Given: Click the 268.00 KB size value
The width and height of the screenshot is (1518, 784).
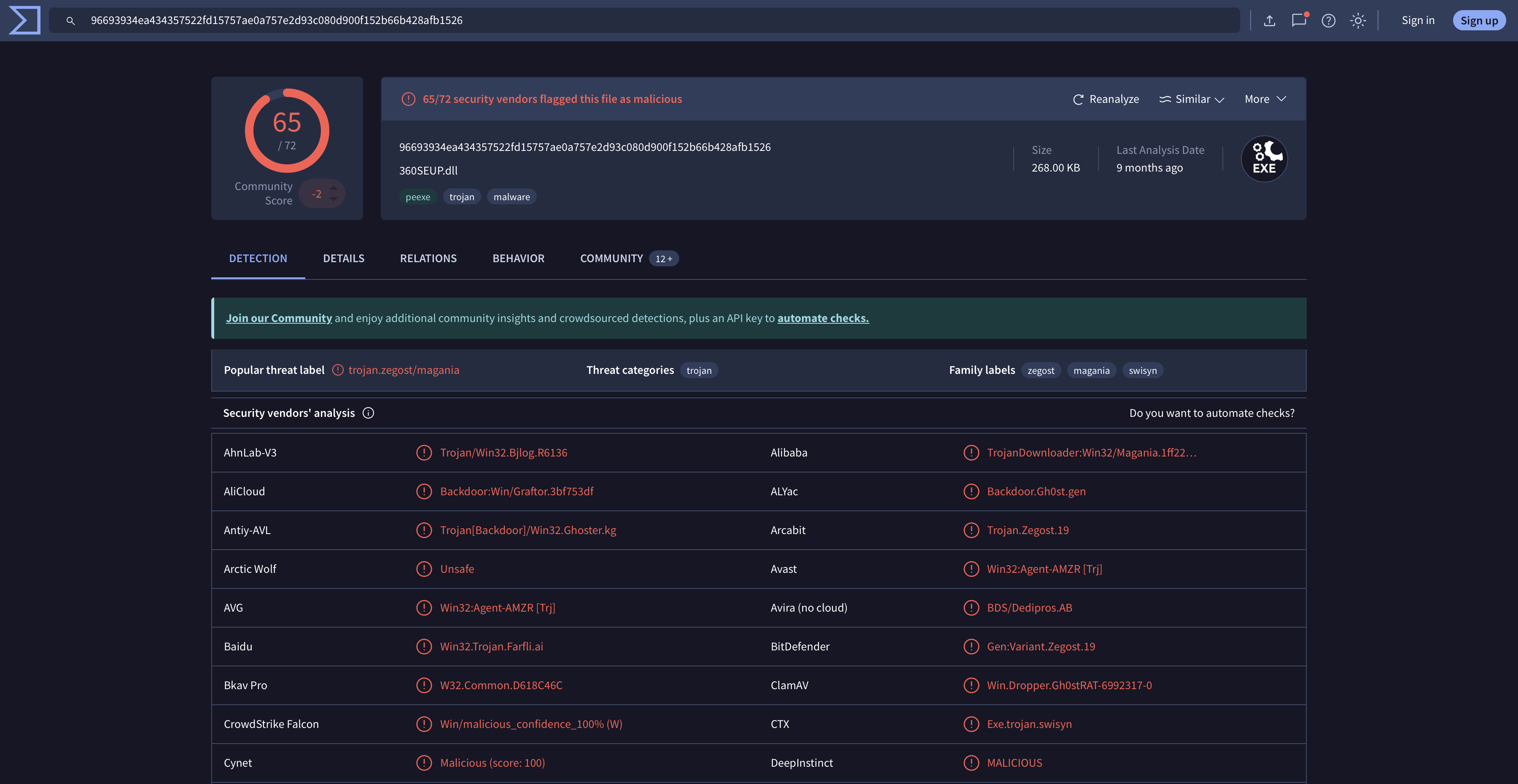Looking at the screenshot, I should 1055,168.
